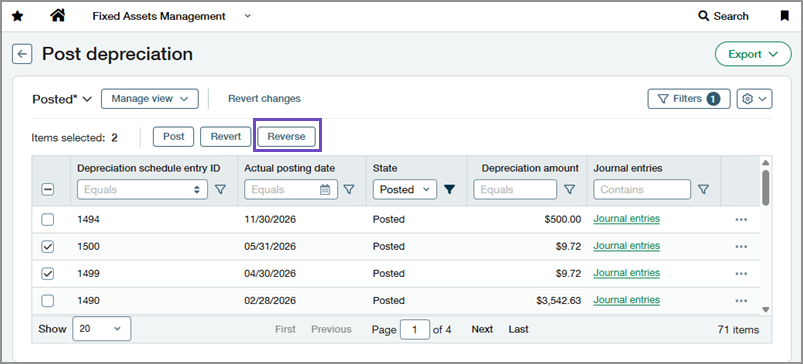Click the grid vertical scrollbar thumb

(x=766, y=187)
